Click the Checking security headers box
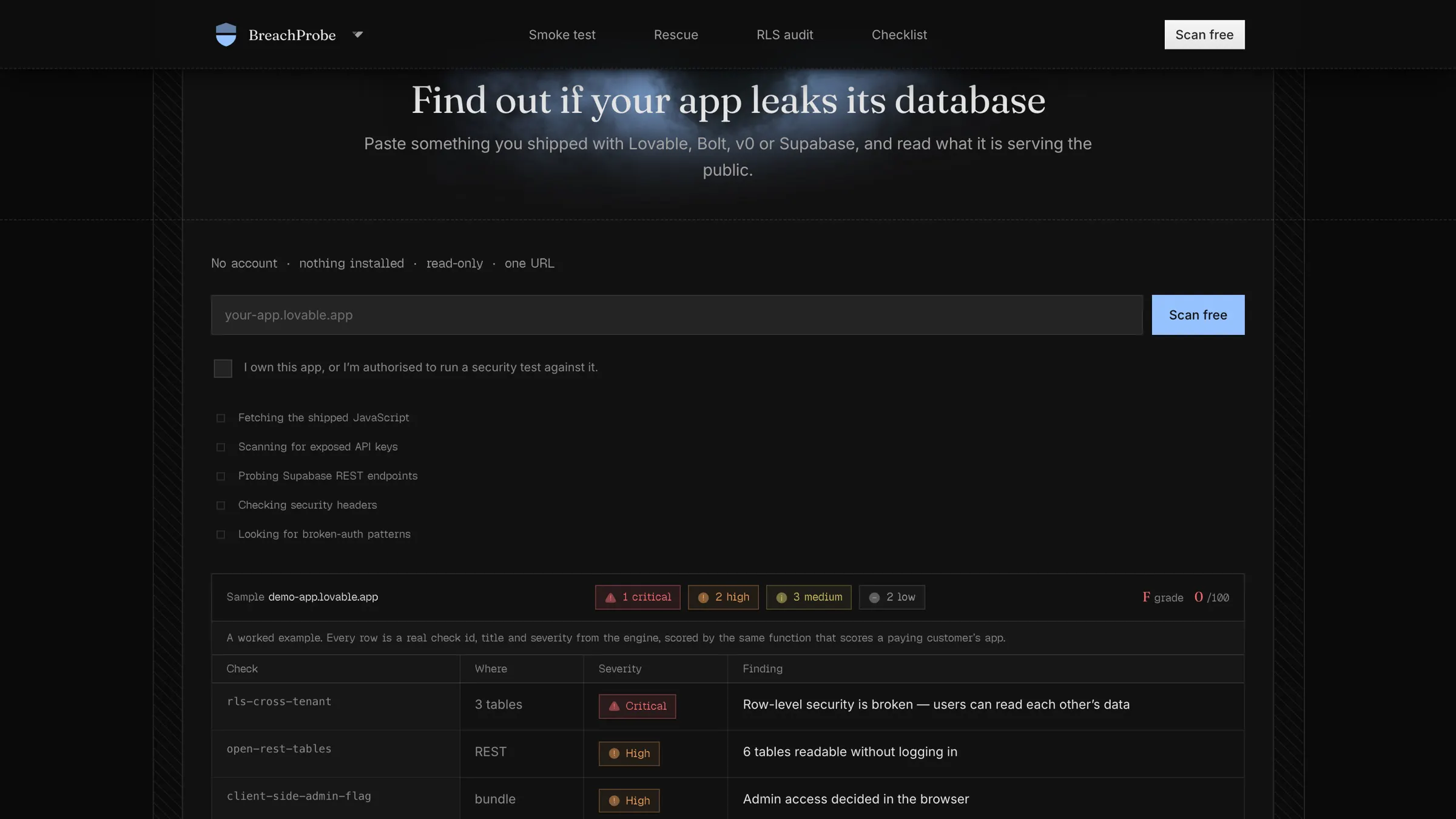Image resolution: width=1456 pixels, height=819 pixels. point(221,505)
